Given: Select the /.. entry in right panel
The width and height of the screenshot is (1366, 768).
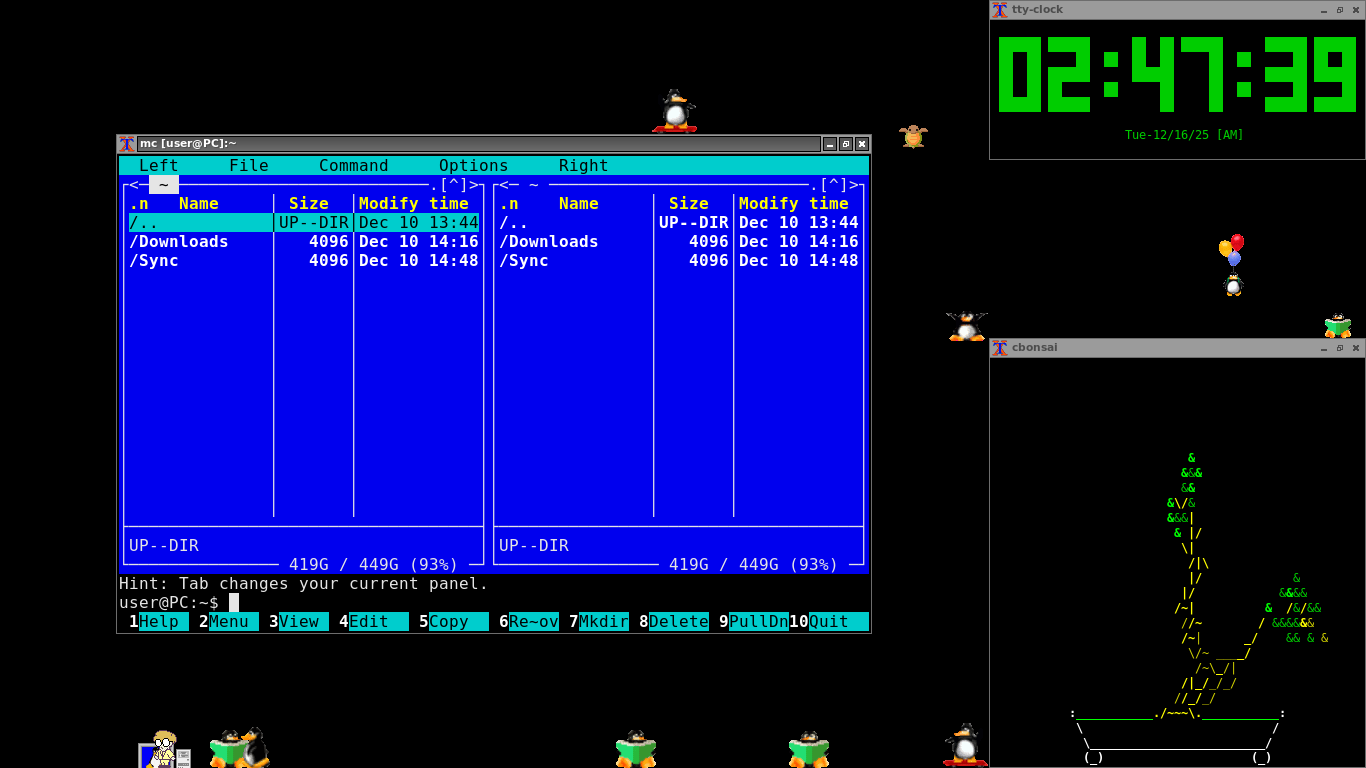Looking at the screenshot, I should tap(679, 223).
